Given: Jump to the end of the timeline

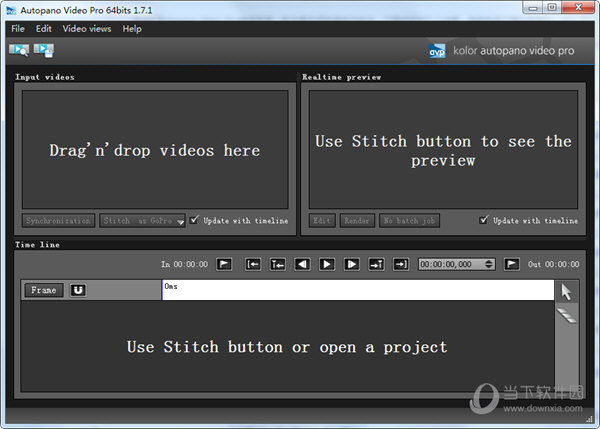Looking at the screenshot, I should point(401,264).
